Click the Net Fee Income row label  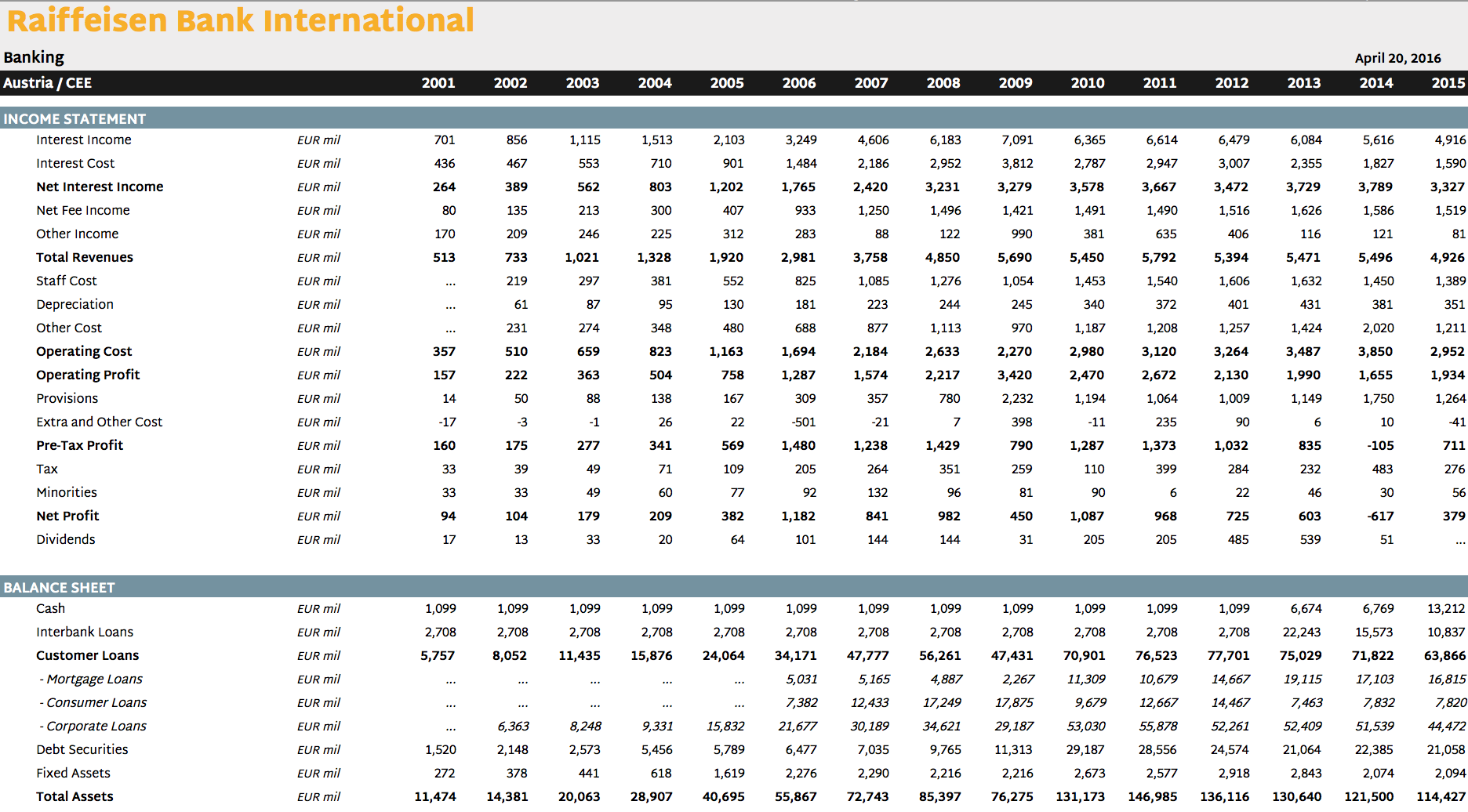(x=83, y=210)
